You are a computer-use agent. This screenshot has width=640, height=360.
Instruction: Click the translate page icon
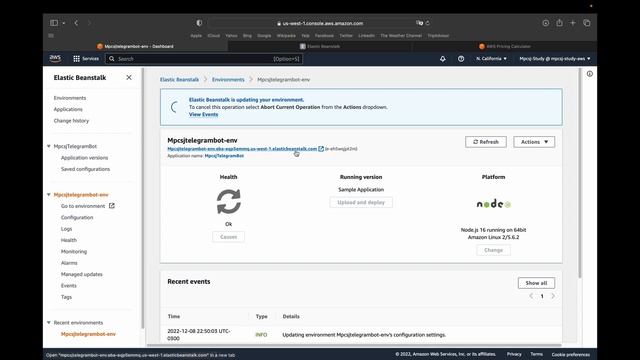(419, 23)
